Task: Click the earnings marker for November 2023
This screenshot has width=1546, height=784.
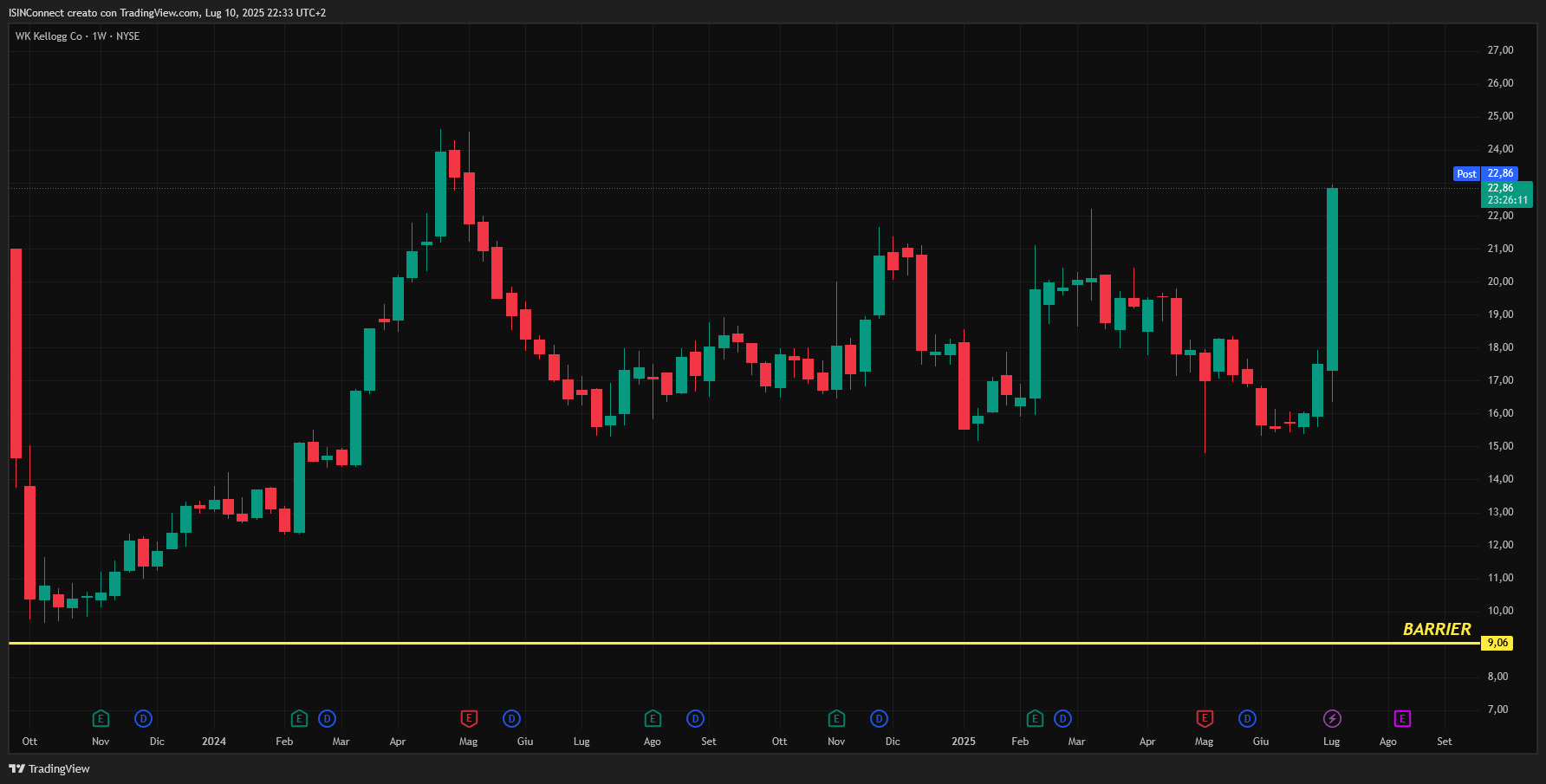Action: (101, 718)
